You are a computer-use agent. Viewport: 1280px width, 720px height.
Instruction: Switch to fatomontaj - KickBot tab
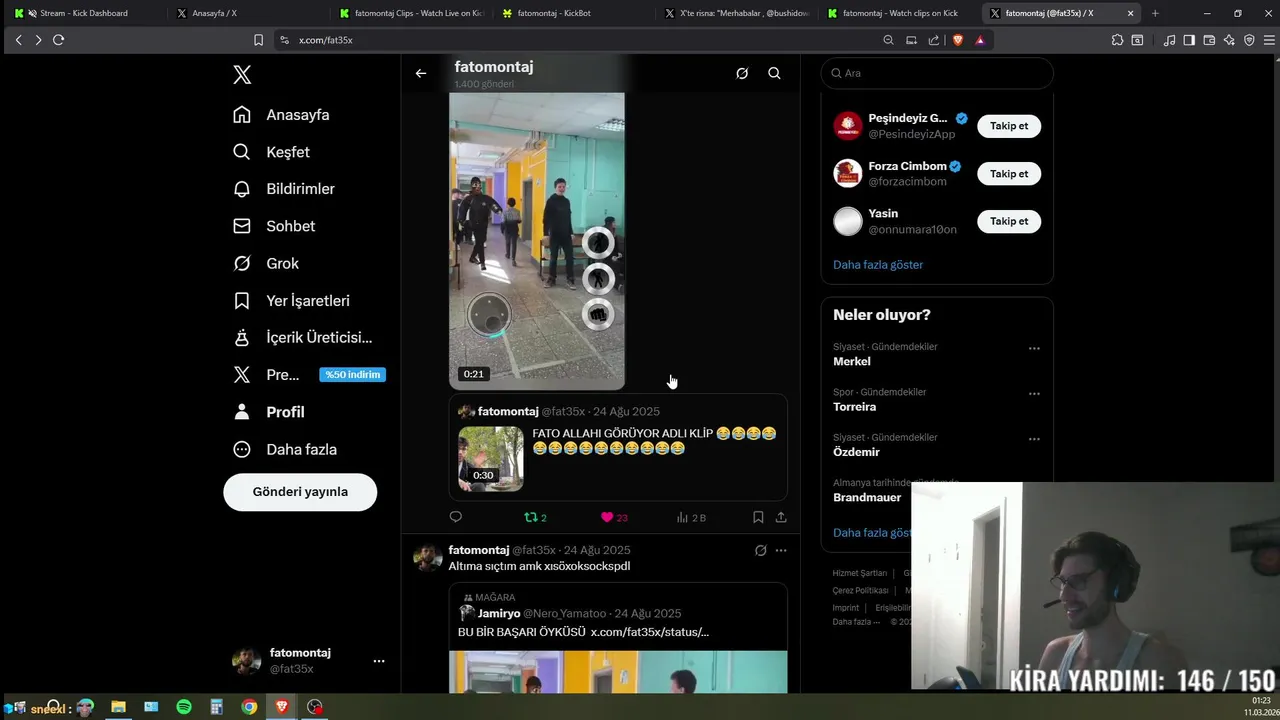coord(573,13)
